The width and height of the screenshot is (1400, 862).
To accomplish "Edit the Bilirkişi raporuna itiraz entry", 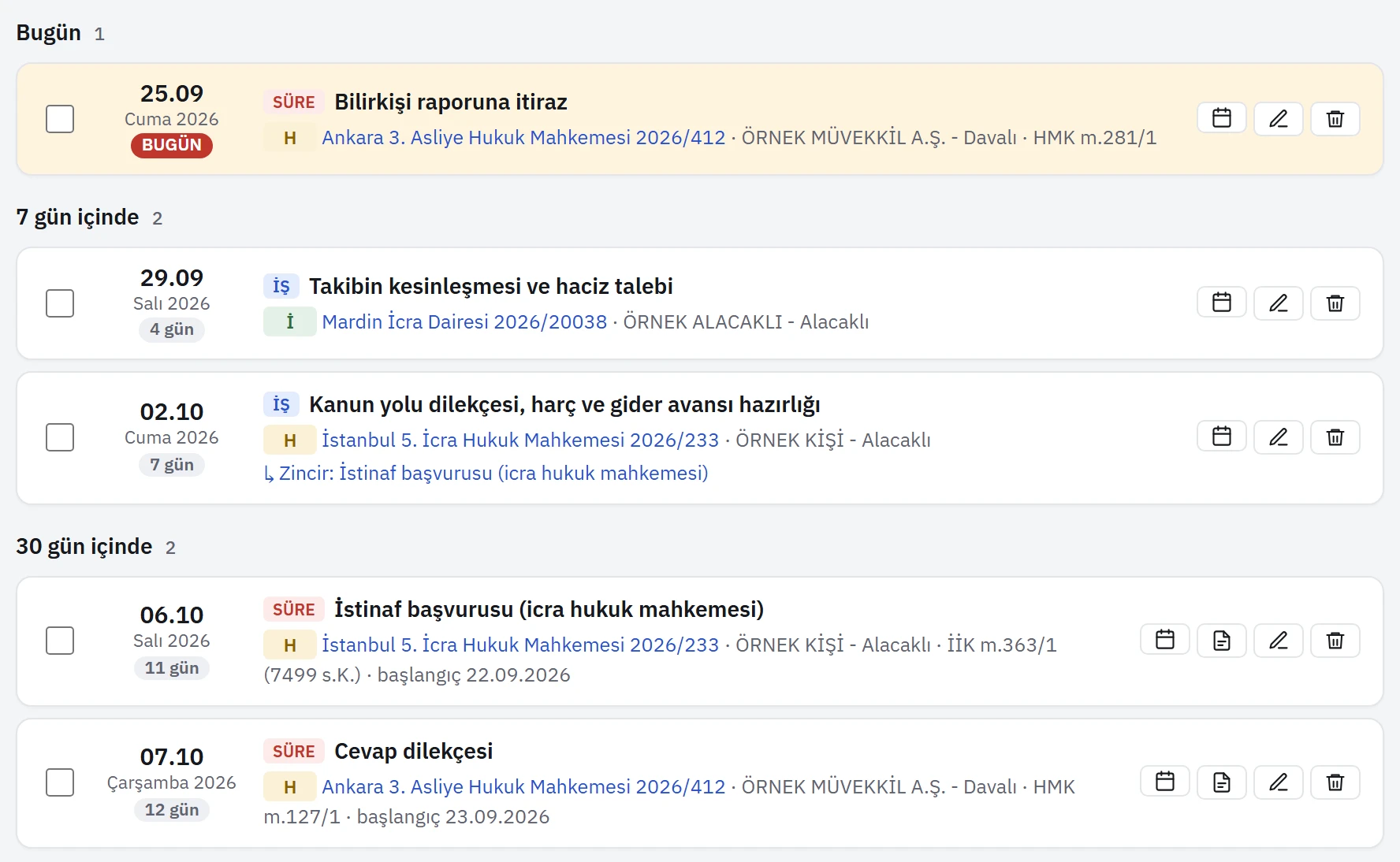I will coord(1278,119).
